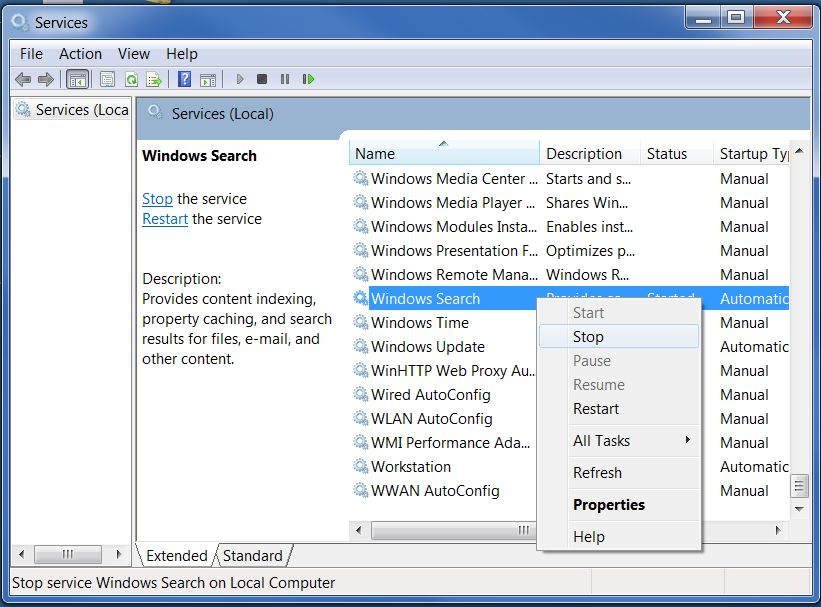Select gear icon of Windows Modules Installer row
The image size is (821, 607).
click(360, 226)
